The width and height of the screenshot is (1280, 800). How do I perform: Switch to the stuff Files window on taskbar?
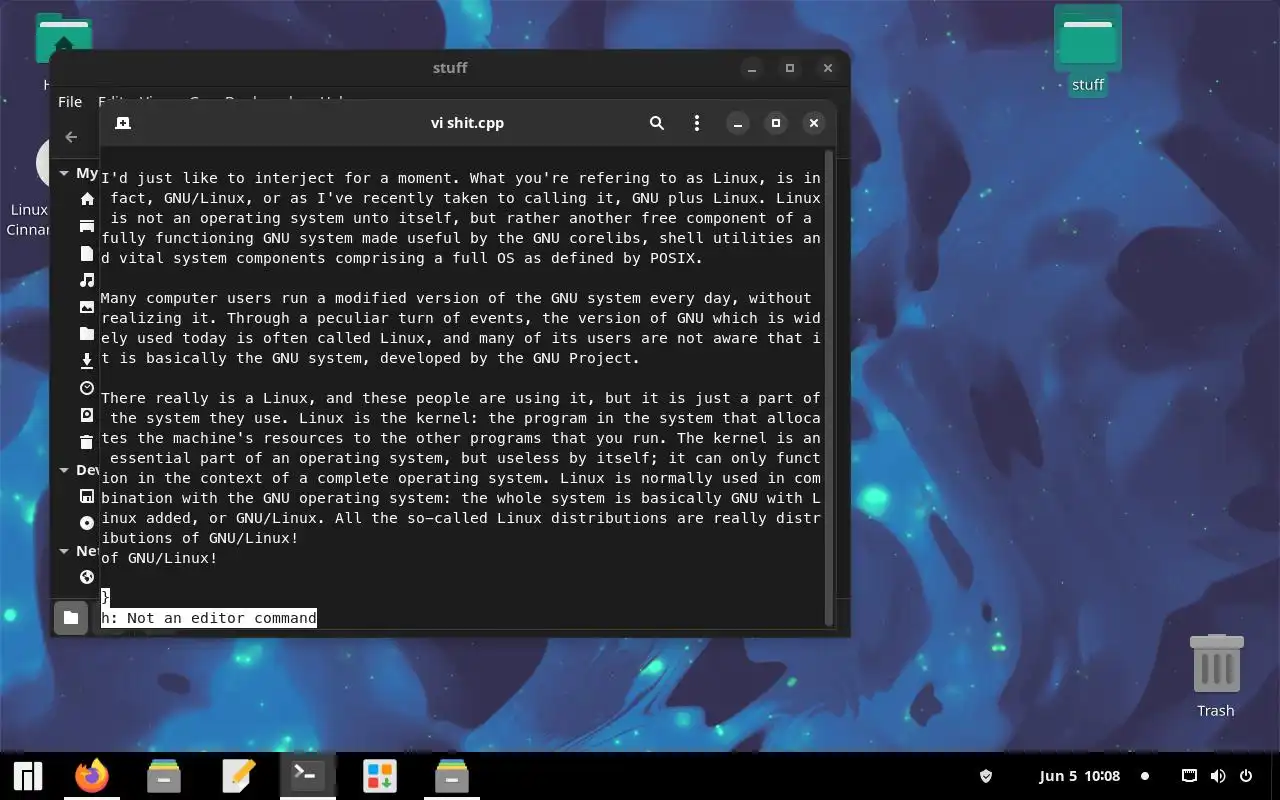point(451,776)
